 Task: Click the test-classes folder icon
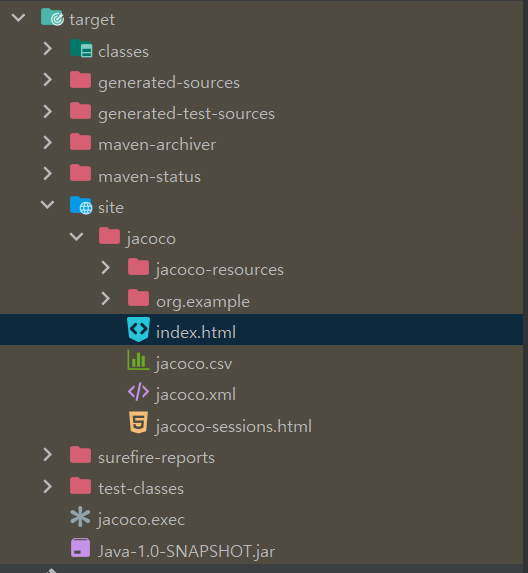coord(80,486)
